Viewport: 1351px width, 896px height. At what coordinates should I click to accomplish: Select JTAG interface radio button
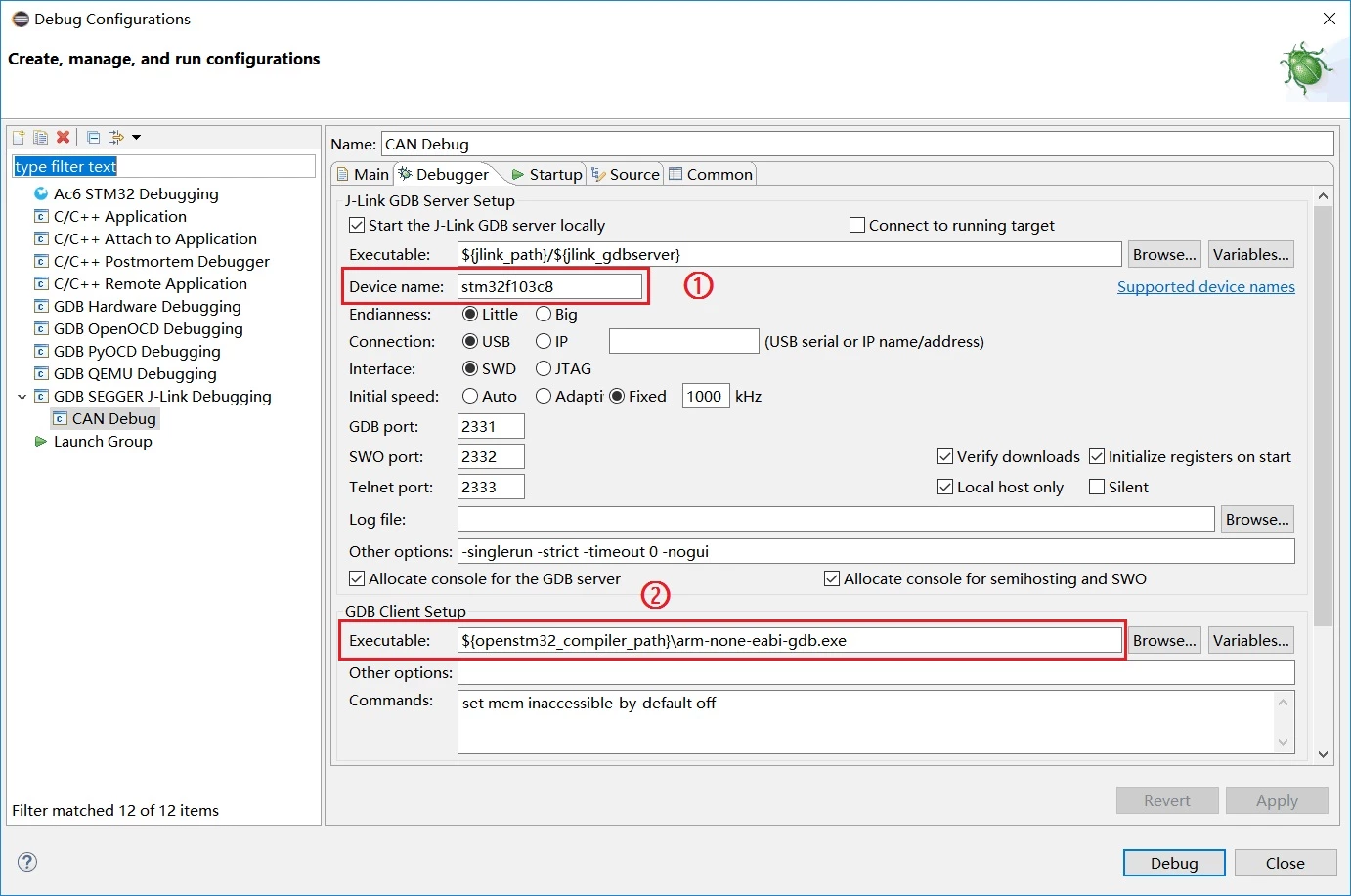click(x=544, y=368)
